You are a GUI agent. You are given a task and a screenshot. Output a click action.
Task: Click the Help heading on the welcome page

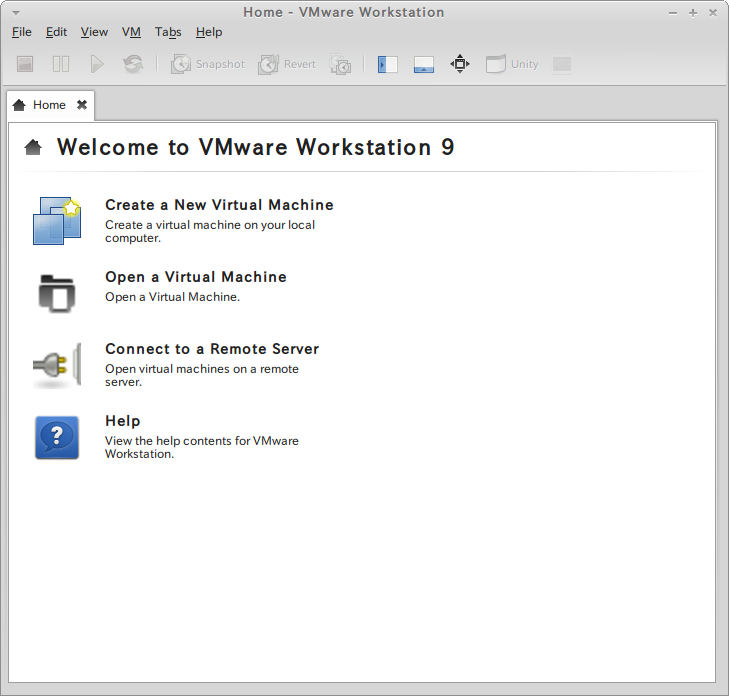pyautogui.click(x=123, y=421)
